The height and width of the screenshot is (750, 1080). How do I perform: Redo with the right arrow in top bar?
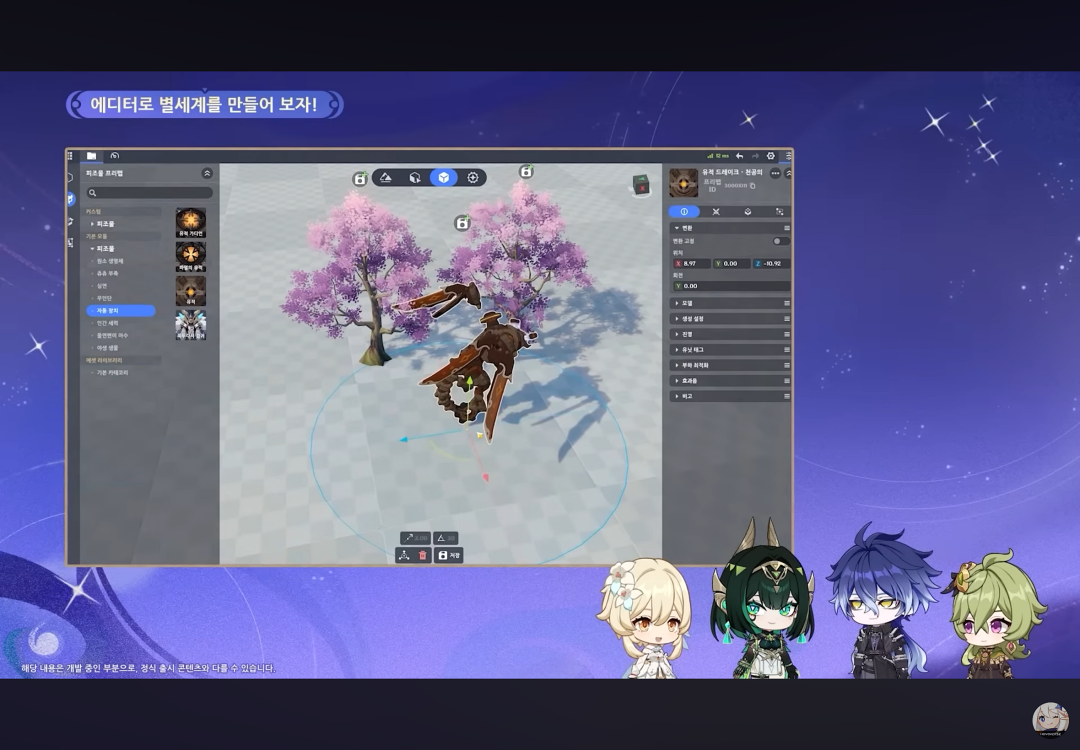pyautogui.click(x=756, y=156)
